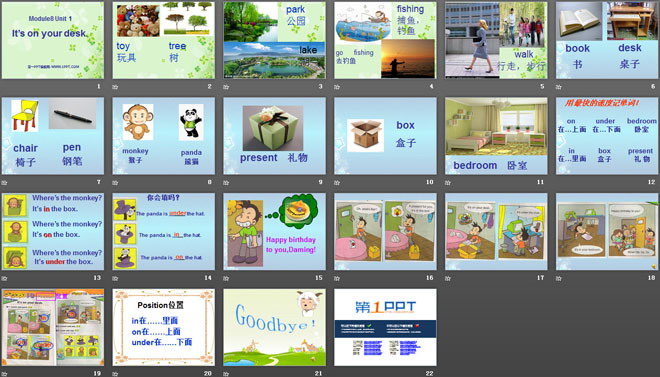Select the park and lake slide 3

(274, 40)
